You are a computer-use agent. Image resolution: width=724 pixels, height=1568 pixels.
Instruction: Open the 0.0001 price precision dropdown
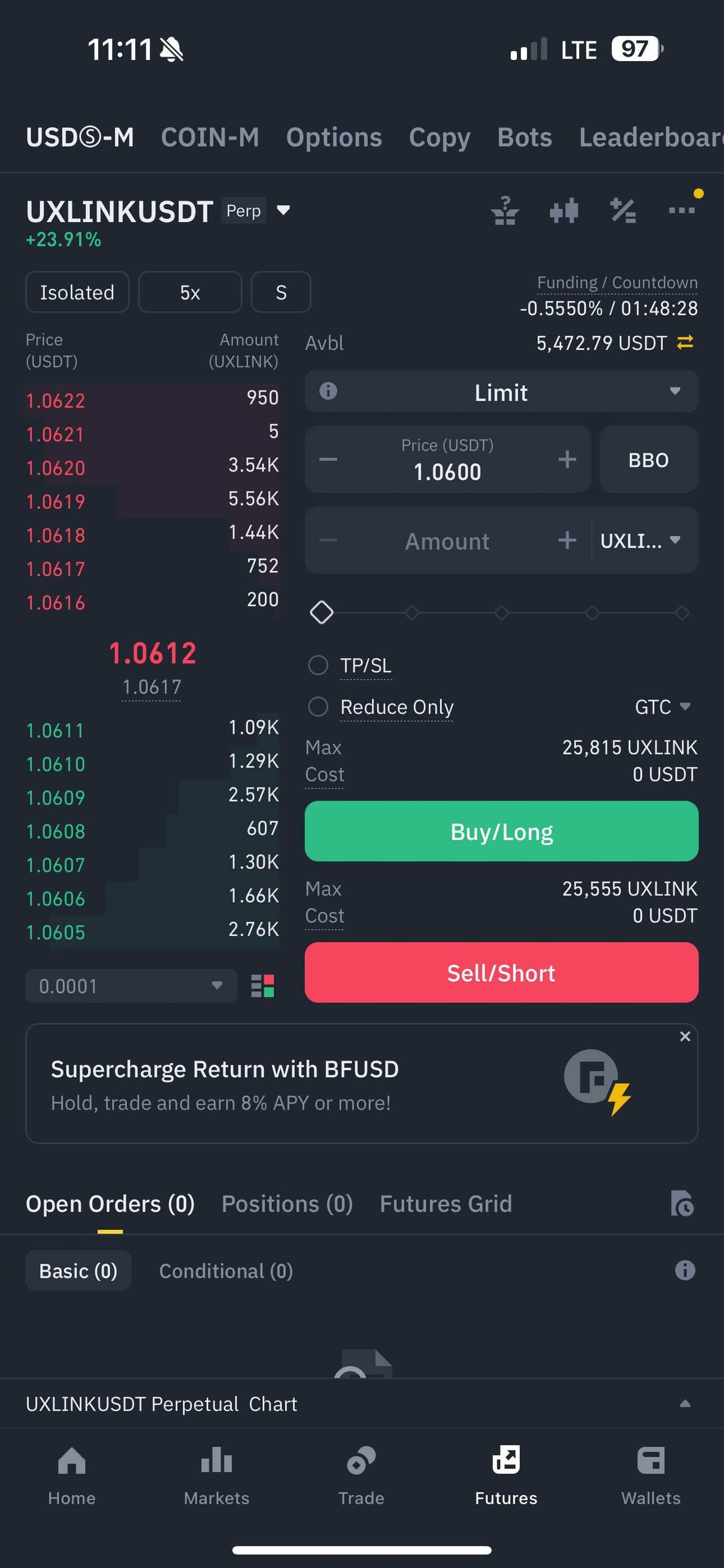[131, 985]
